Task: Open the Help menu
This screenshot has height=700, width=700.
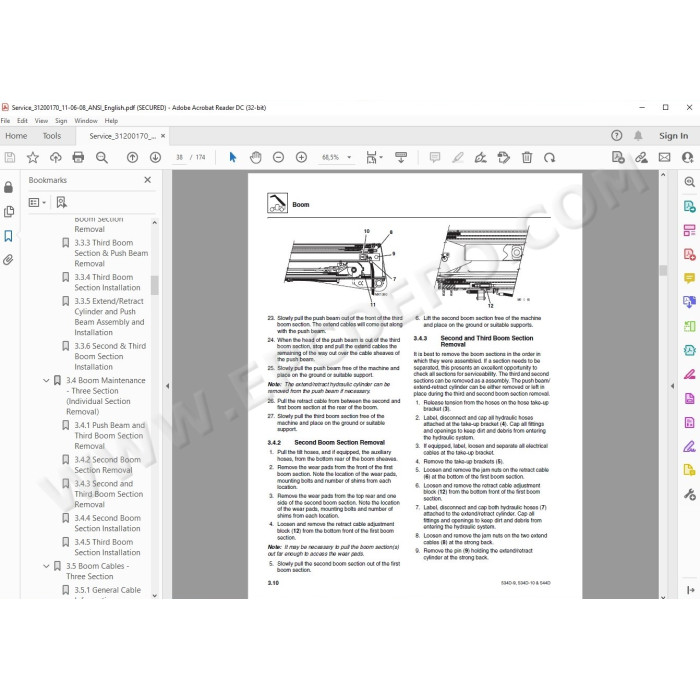Action: pyautogui.click(x=111, y=121)
